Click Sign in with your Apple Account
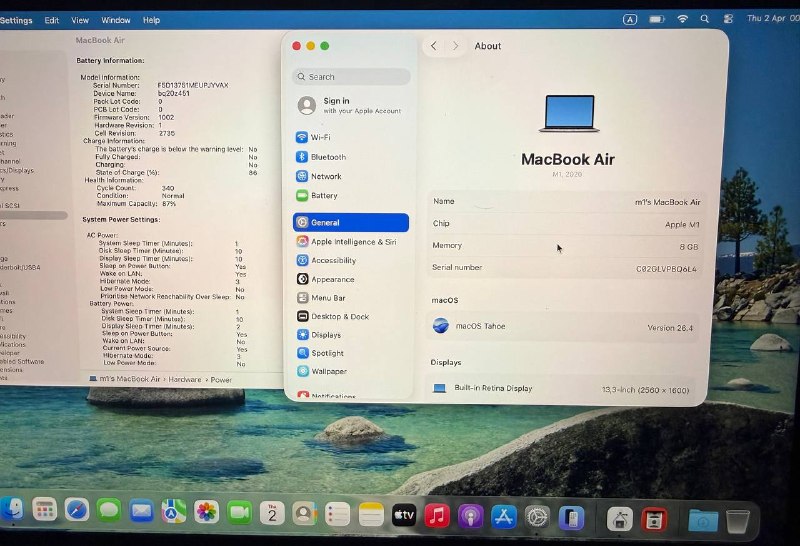This screenshot has width=800, height=546. pyautogui.click(x=350, y=105)
